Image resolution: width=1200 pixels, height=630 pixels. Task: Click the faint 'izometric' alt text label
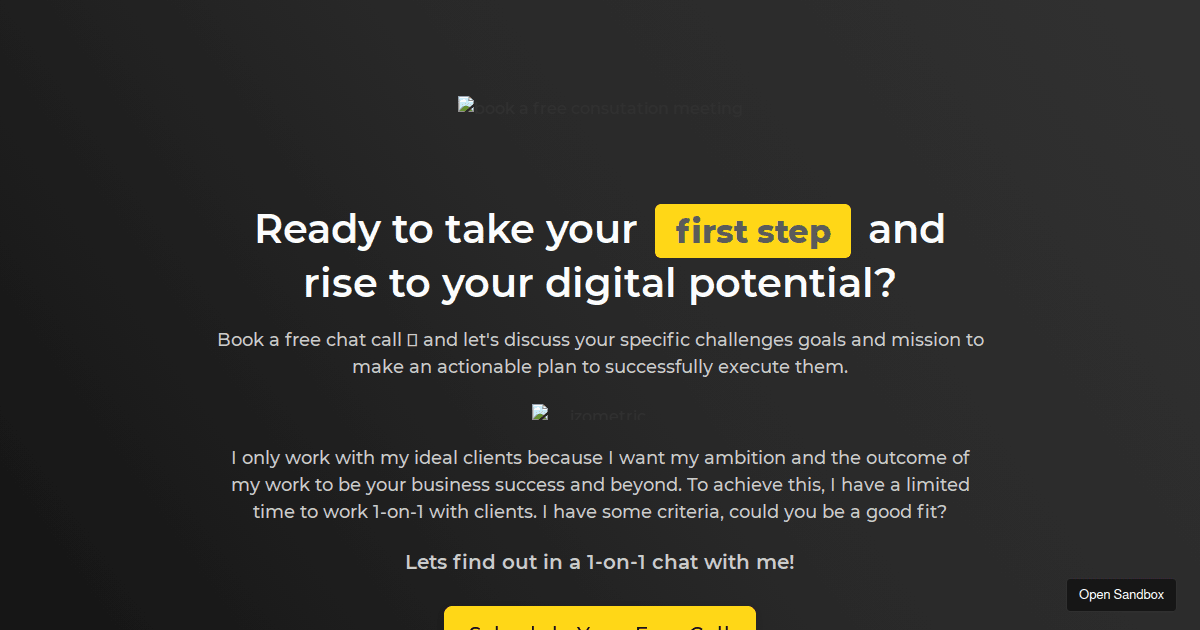click(608, 415)
